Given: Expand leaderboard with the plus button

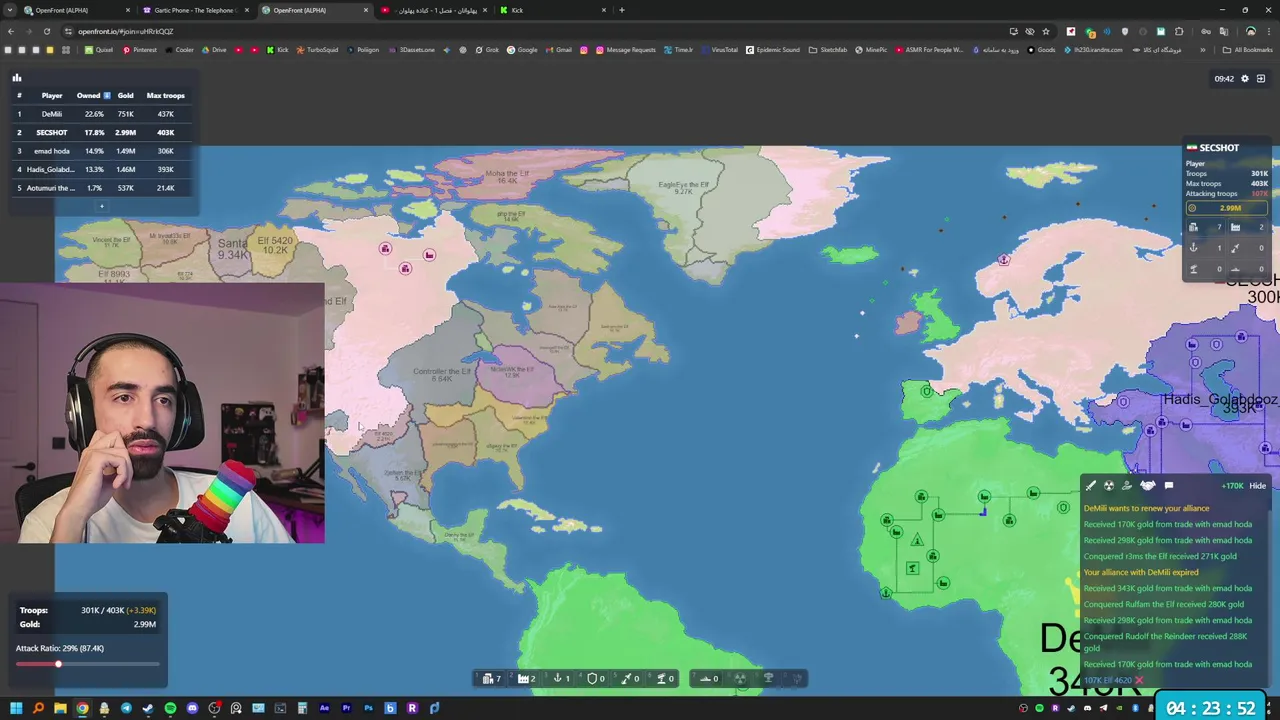Looking at the screenshot, I should [101, 206].
